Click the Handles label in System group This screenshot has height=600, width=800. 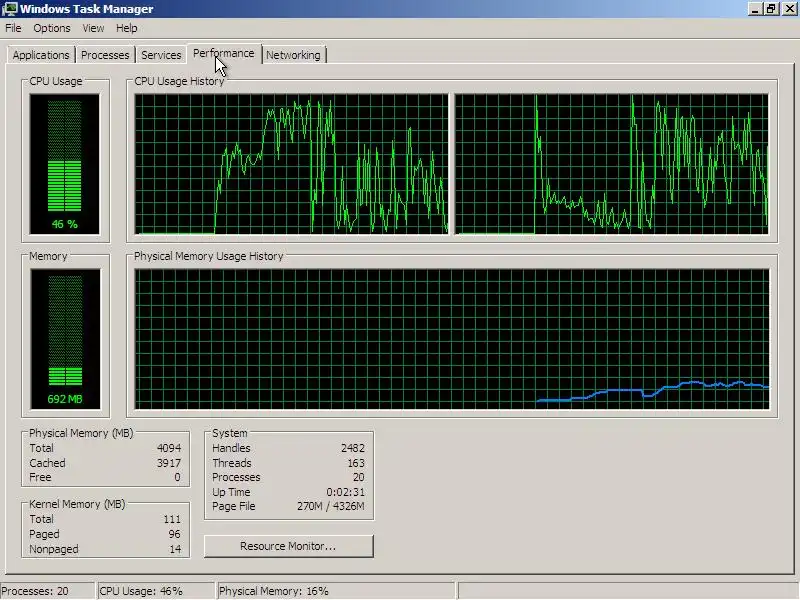tap(231, 448)
